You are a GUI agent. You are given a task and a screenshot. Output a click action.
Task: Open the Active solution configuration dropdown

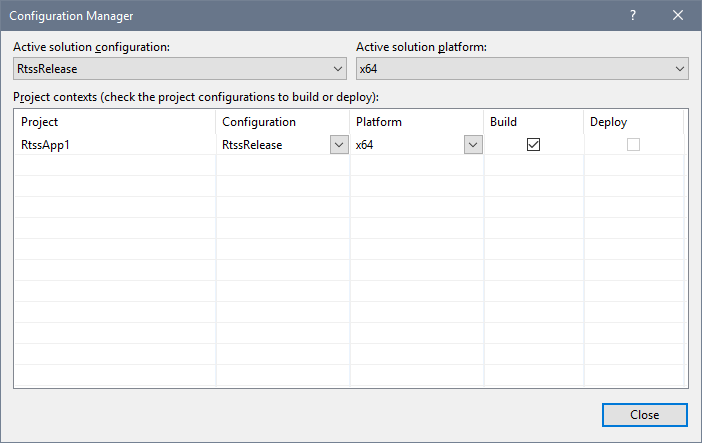click(x=180, y=68)
